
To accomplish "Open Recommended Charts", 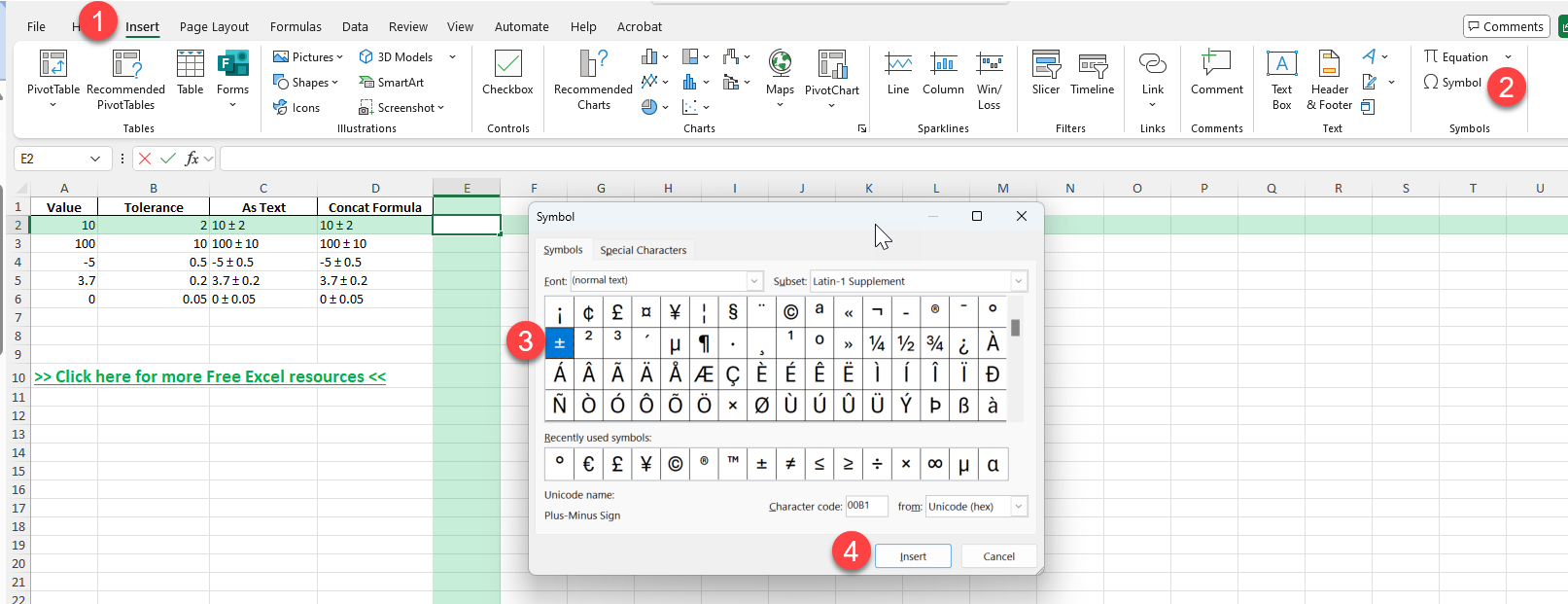I will [593, 79].
